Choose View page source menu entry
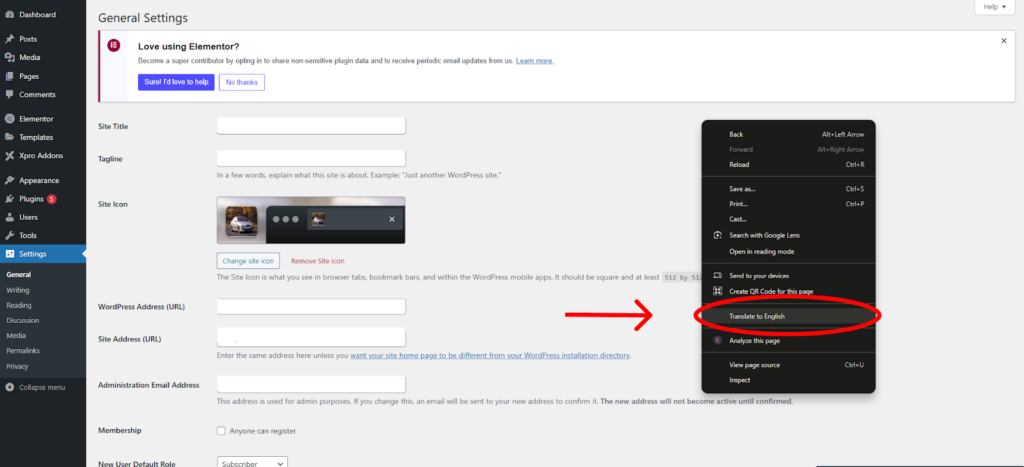 [x=754, y=365]
